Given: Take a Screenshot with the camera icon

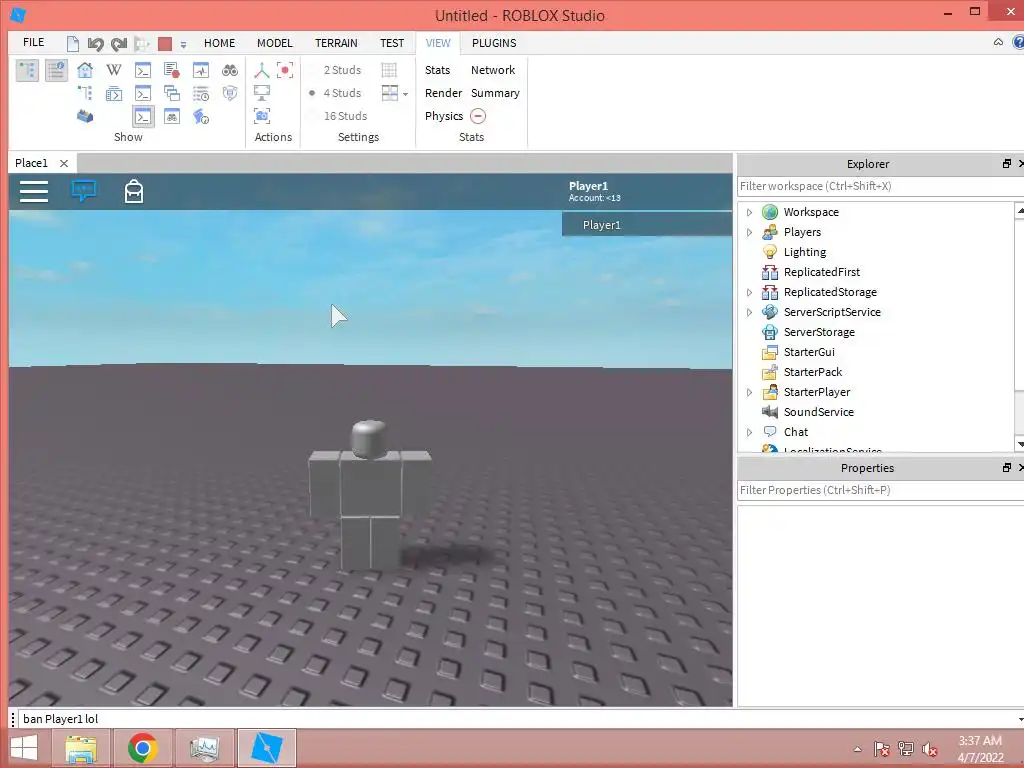Looking at the screenshot, I should [262, 116].
